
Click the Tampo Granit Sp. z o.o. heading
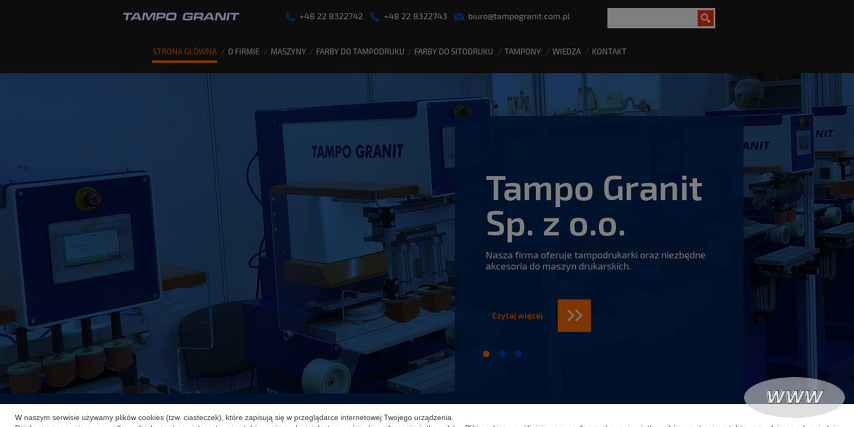[x=594, y=206]
